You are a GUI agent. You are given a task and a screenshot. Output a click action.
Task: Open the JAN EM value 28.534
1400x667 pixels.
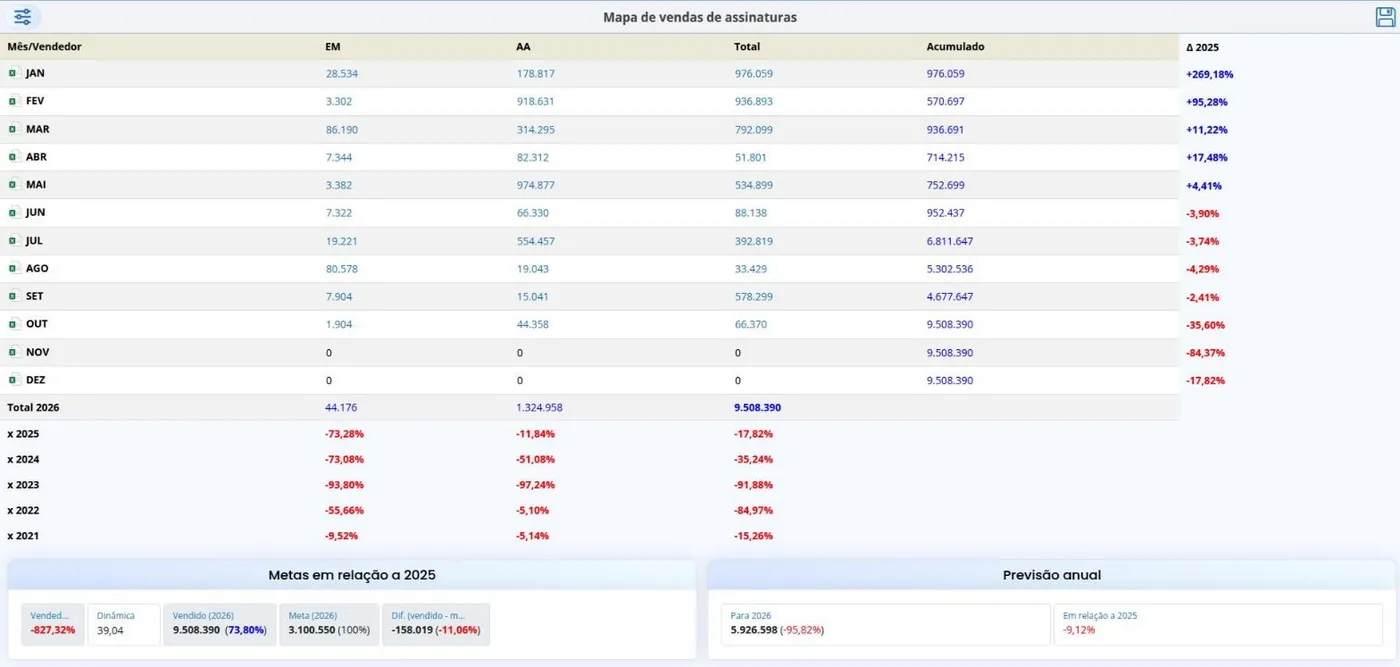(341, 74)
